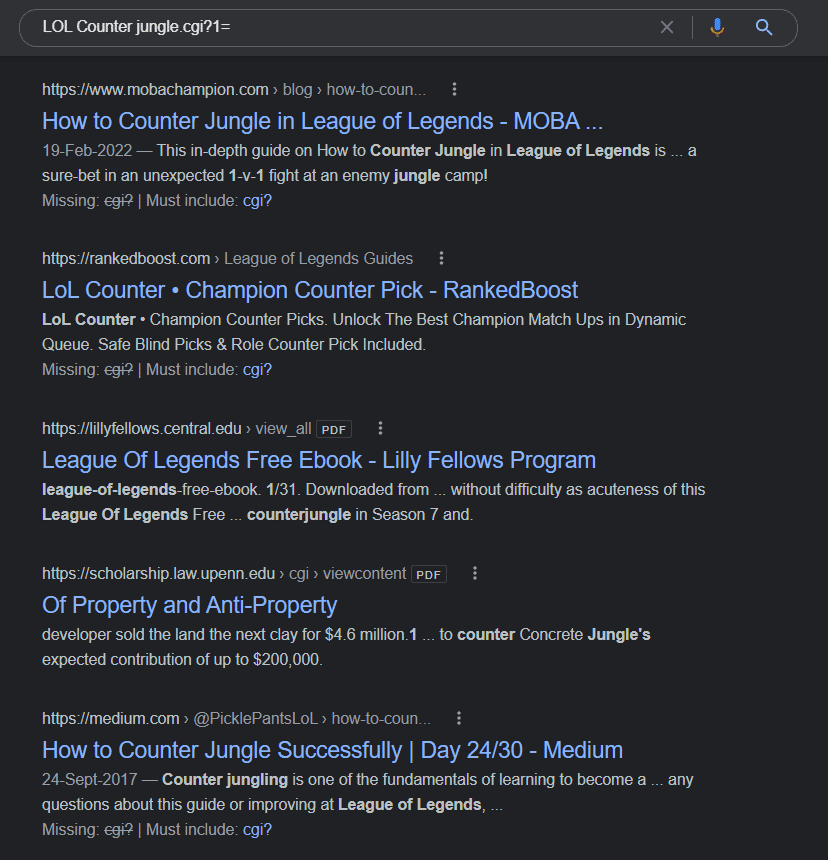Click 'cgi?' must-include link under mobachampion result
Image resolution: width=828 pixels, height=860 pixels.
257,200
